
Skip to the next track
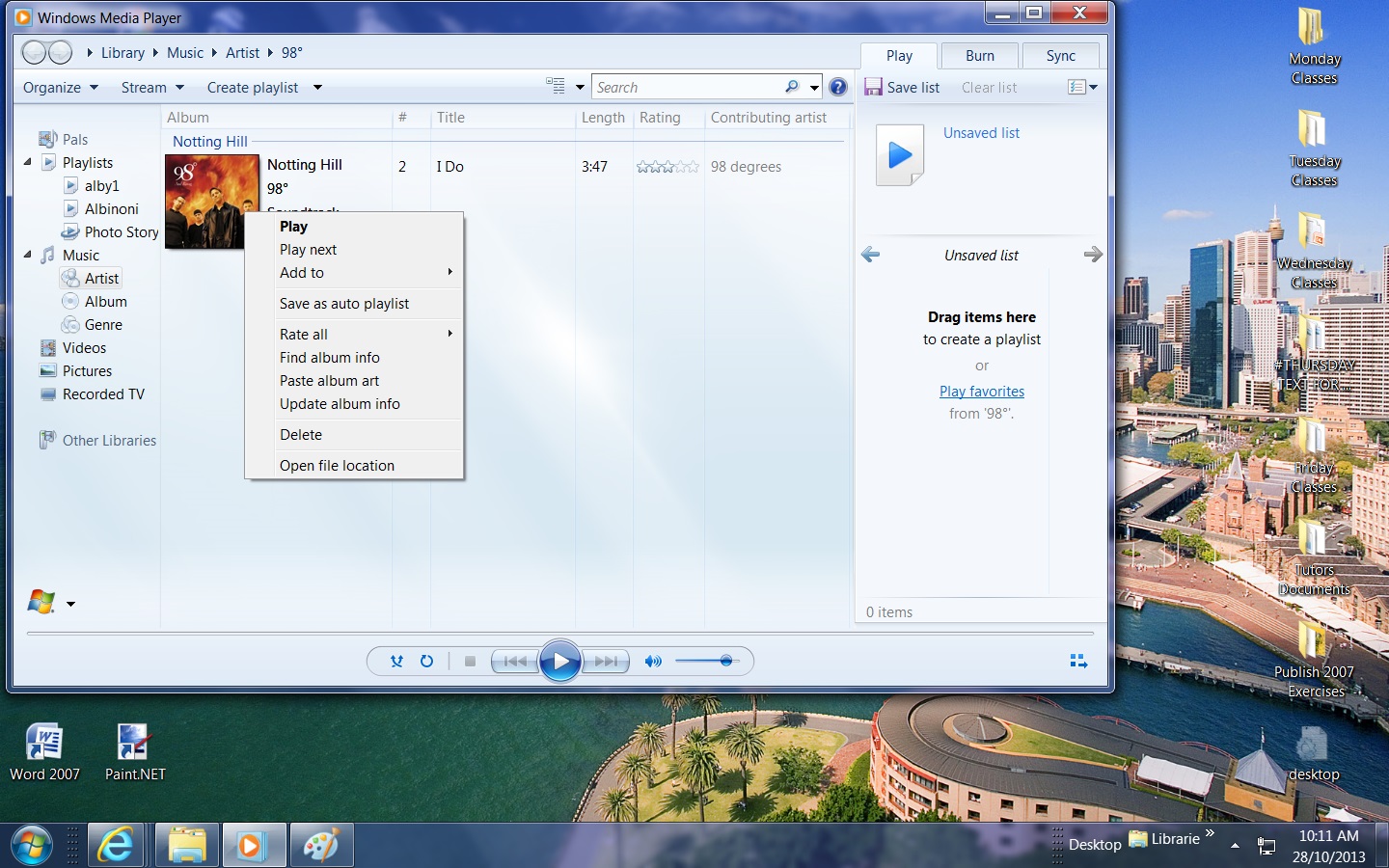(607, 662)
